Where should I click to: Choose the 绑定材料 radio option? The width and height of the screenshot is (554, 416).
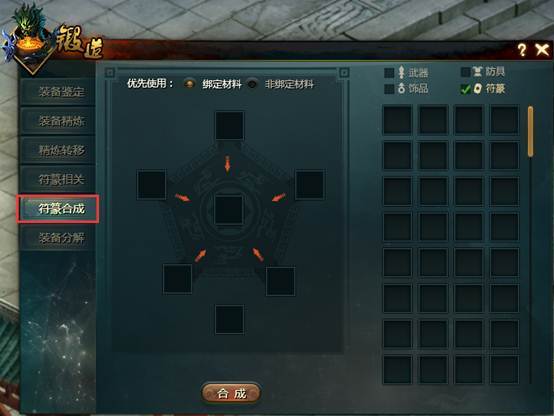point(190,84)
